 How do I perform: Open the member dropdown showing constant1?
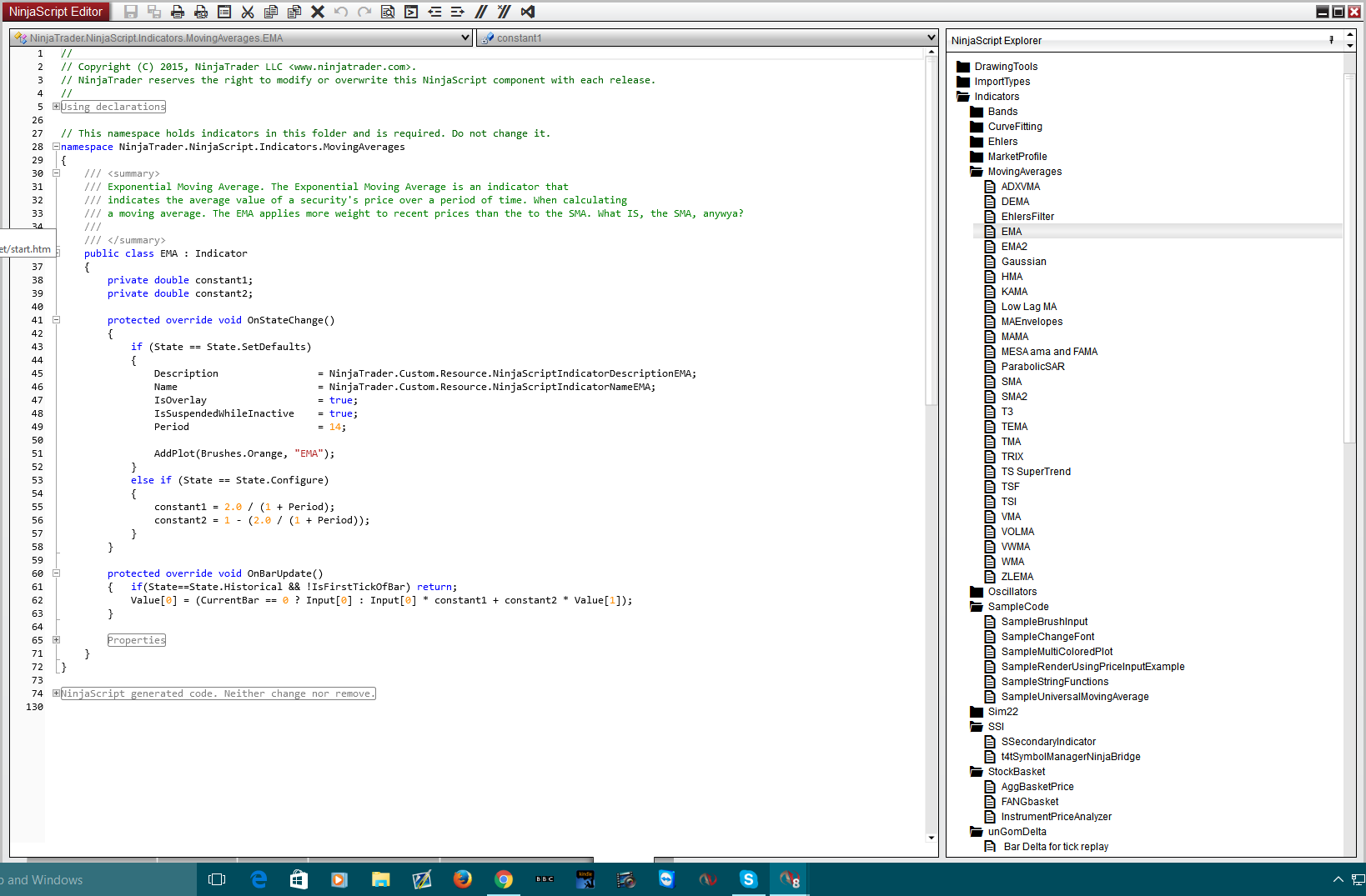coord(707,38)
